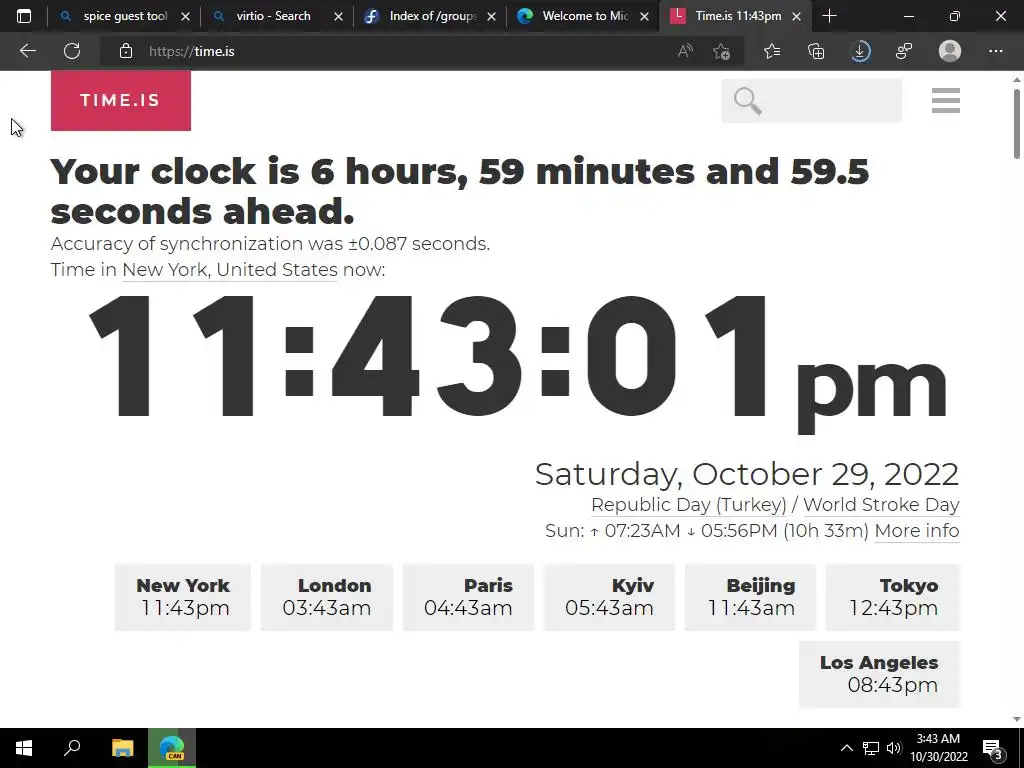
Task: Open the Downloads icon
Action: tap(860, 51)
